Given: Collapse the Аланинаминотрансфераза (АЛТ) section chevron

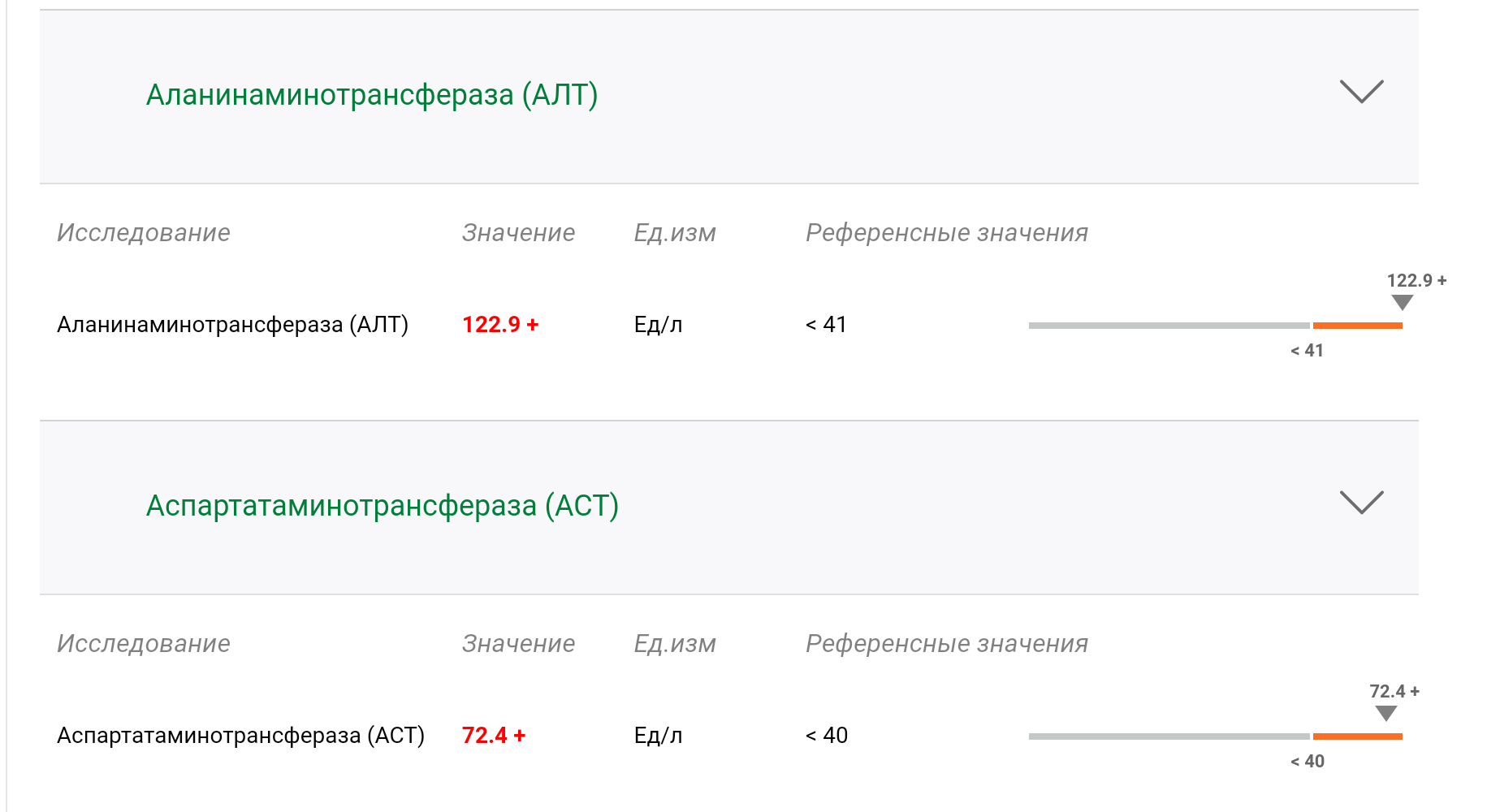Looking at the screenshot, I should (x=1361, y=92).
